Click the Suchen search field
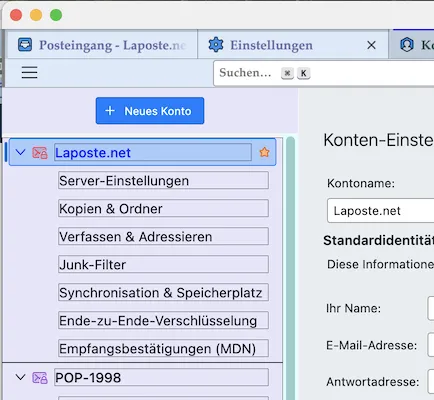 (323, 73)
